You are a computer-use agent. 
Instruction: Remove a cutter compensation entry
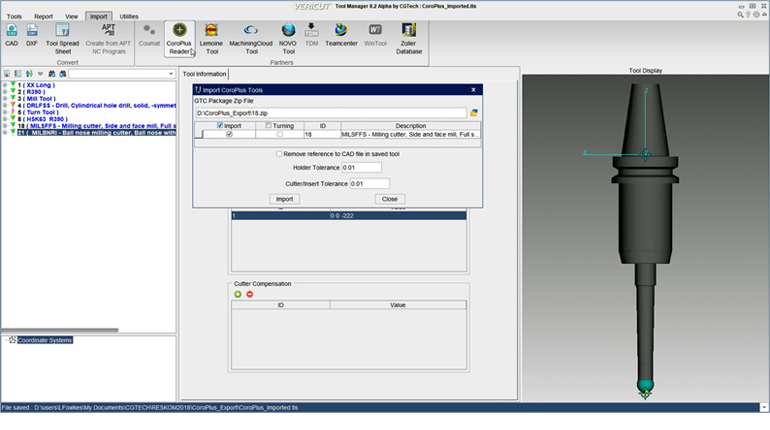pos(249,294)
